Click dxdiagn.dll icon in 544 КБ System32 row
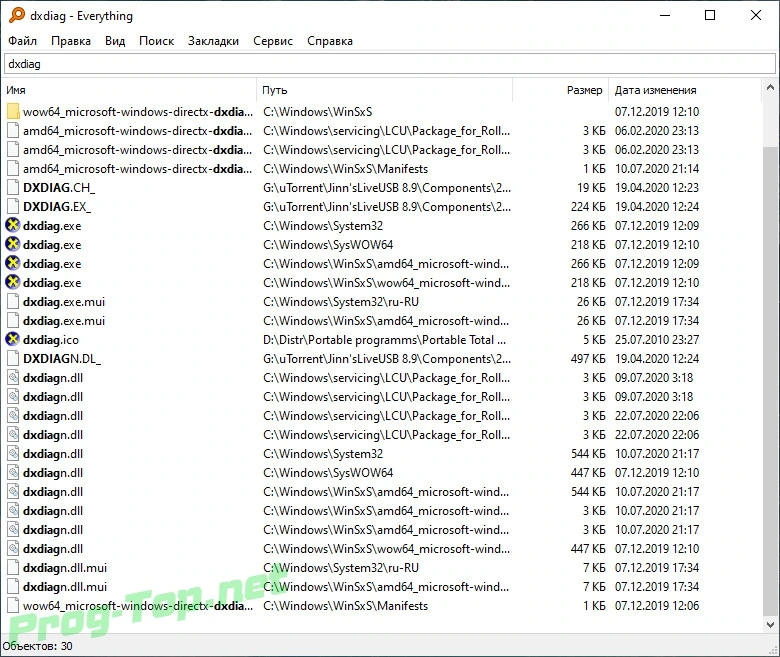 (x=13, y=454)
